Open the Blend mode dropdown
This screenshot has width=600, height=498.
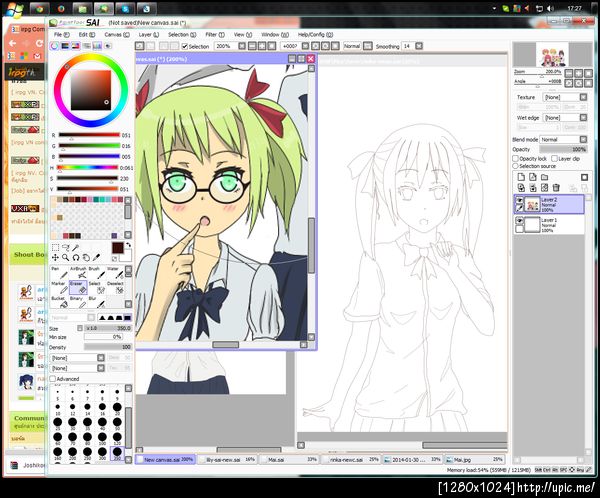(x=583, y=139)
